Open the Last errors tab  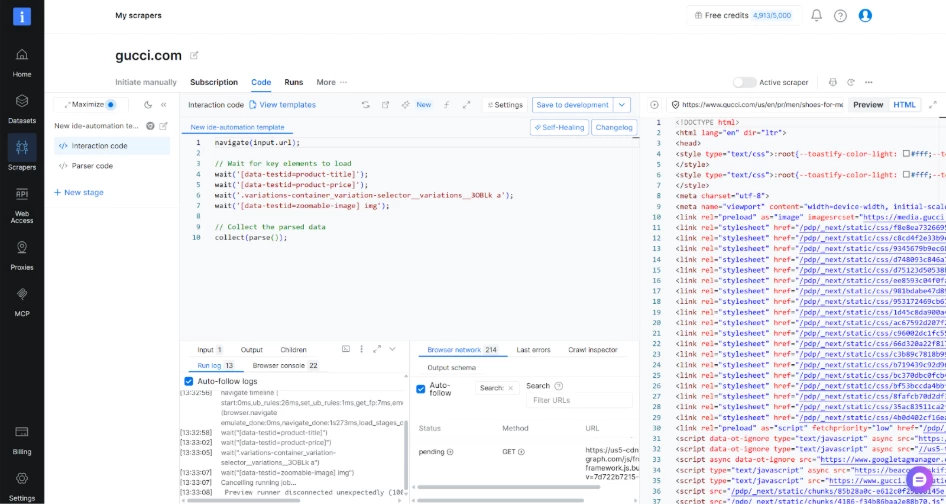click(x=533, y=349)
